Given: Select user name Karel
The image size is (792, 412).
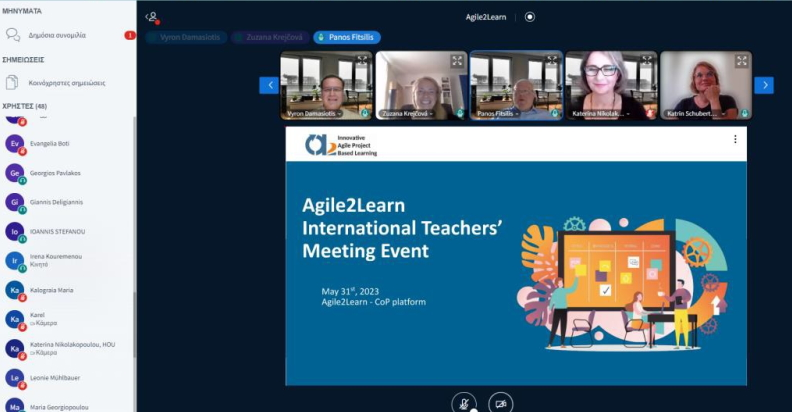Looking at the screenshot, I should (x=37, y=315).
